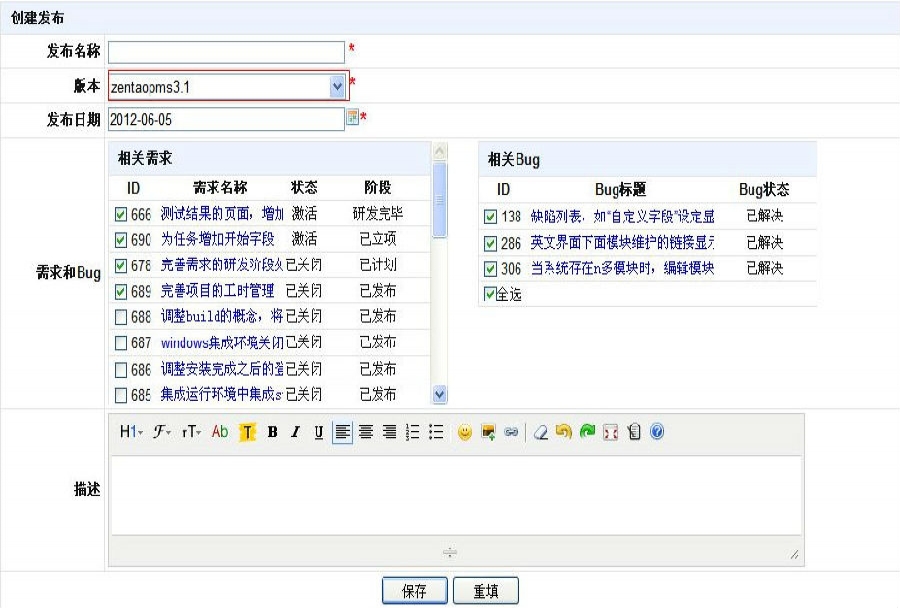Screen dimensions: 900x608
Task: Click the help question mark icon in the editor
Action: (x=657, y=432)
